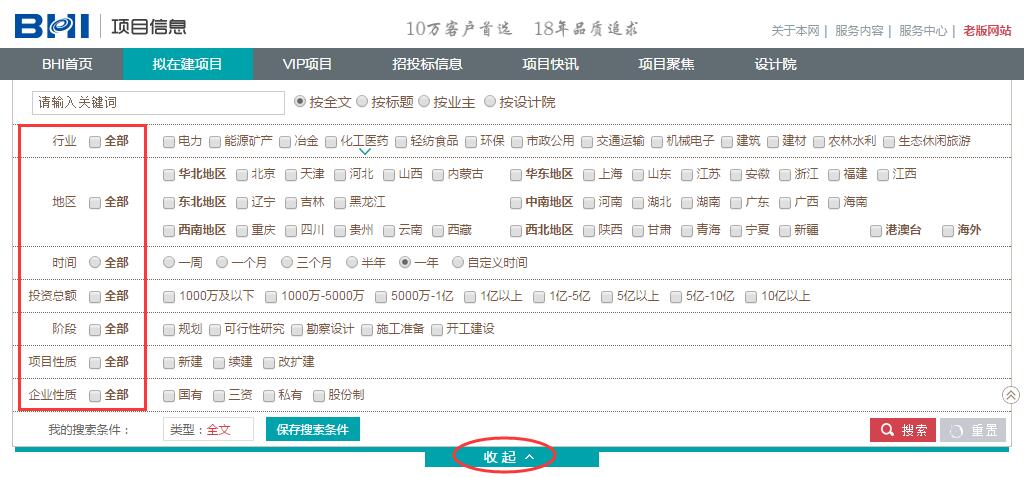Open 服务内容 link

tap(859, 31)
